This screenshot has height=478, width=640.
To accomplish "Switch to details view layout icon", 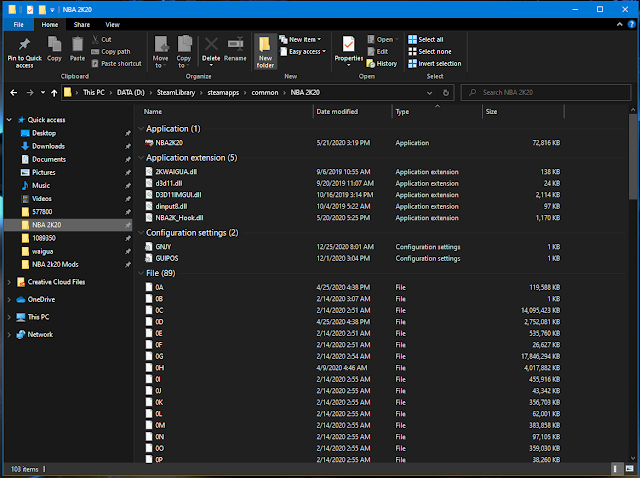I will click(615, 469).
